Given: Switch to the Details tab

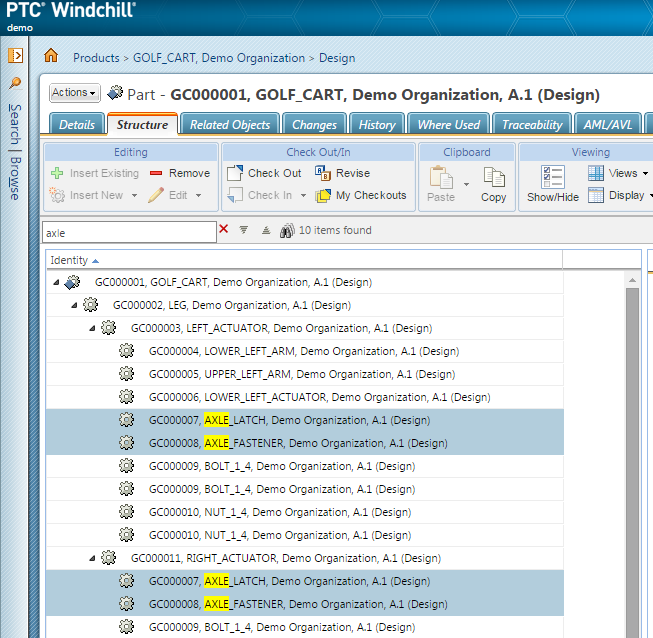Looking at the screenshot, I should [77, 124].
